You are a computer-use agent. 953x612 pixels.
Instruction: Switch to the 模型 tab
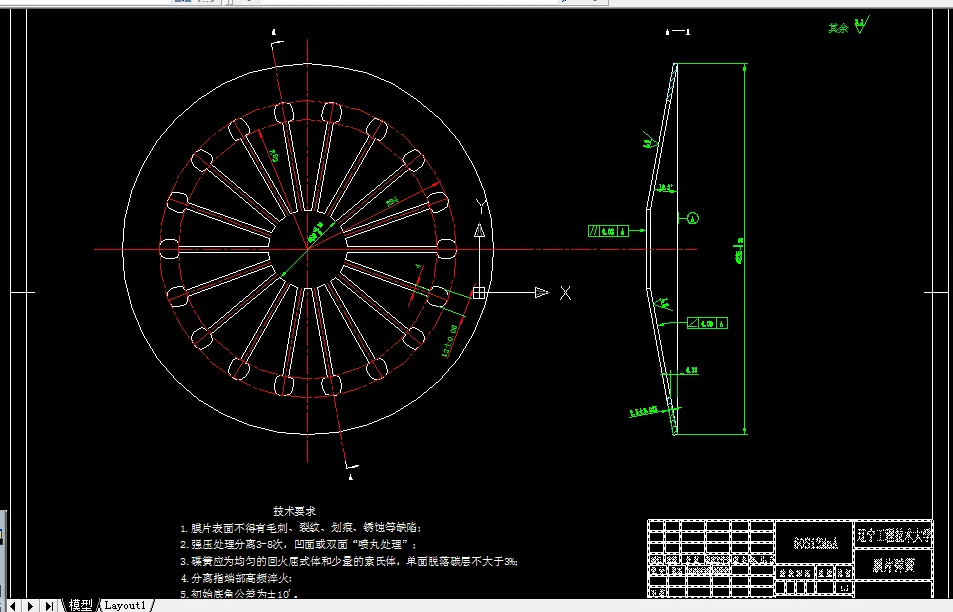pos(80,605)
